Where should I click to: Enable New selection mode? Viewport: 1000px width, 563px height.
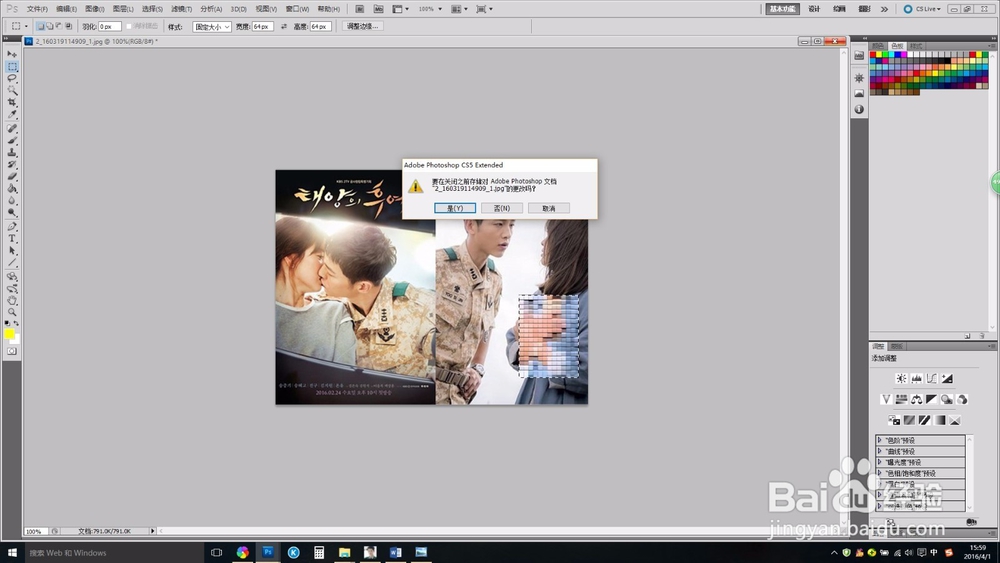40,26
